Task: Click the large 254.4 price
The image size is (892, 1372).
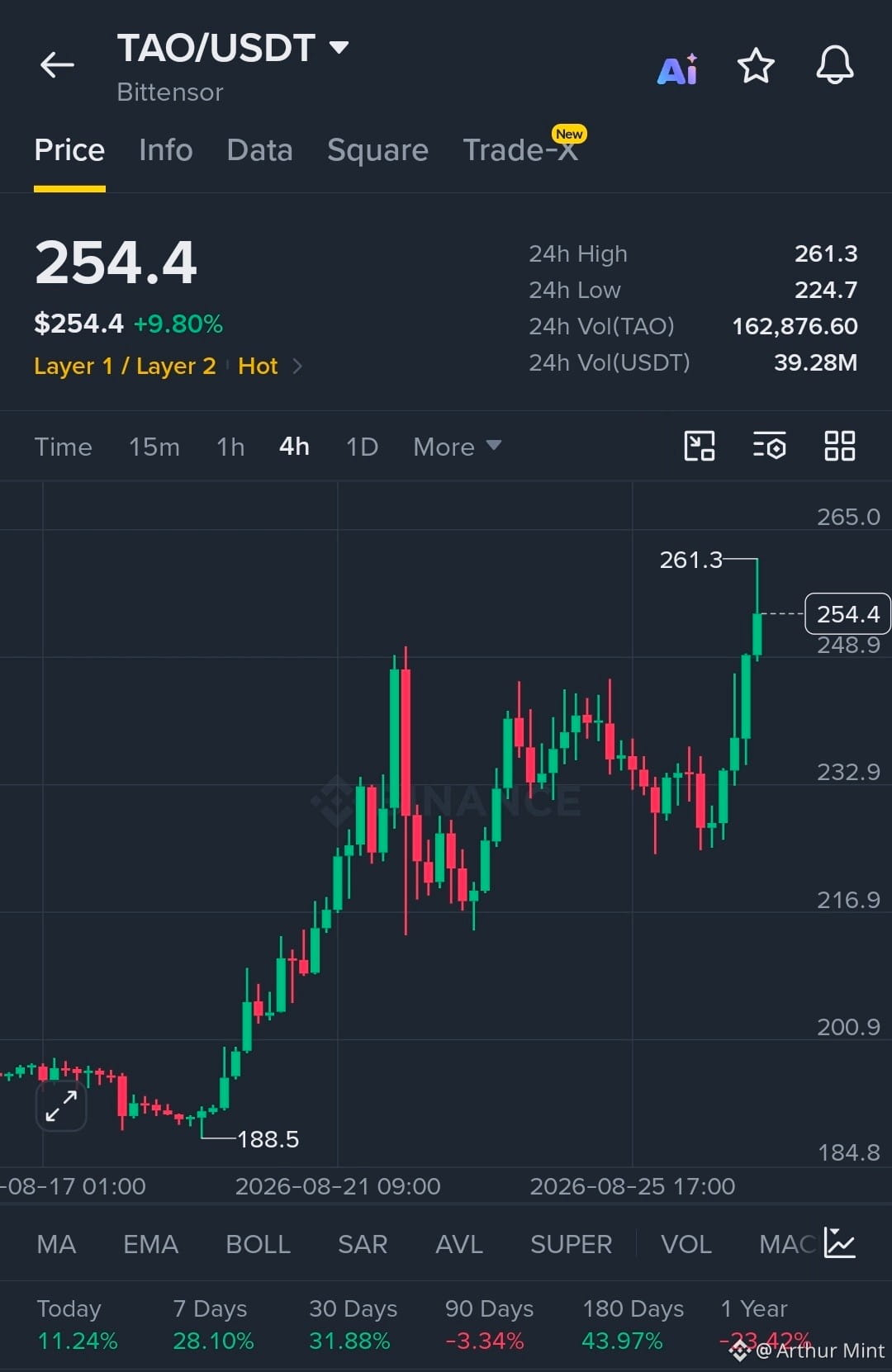Action: [x=116, y=263]
